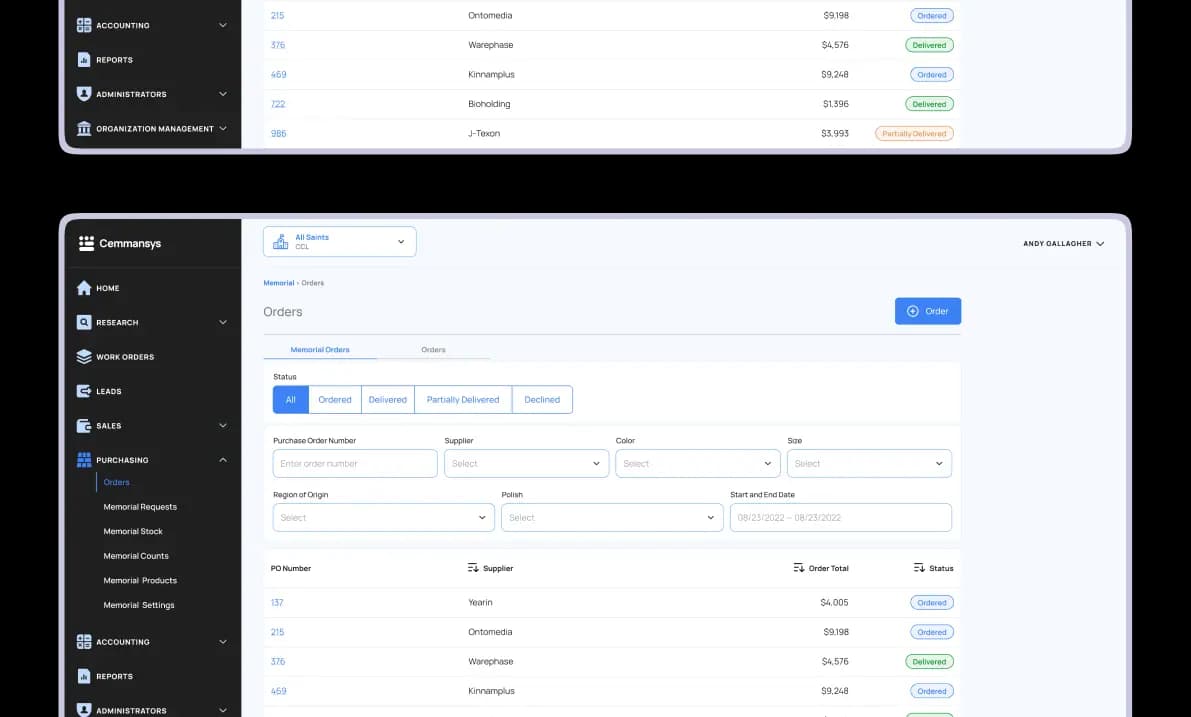Screen dimensions: 1191x717
Task: Click the Purchasing grid icon
Action: pyautogui.click(x=84, y=460)
